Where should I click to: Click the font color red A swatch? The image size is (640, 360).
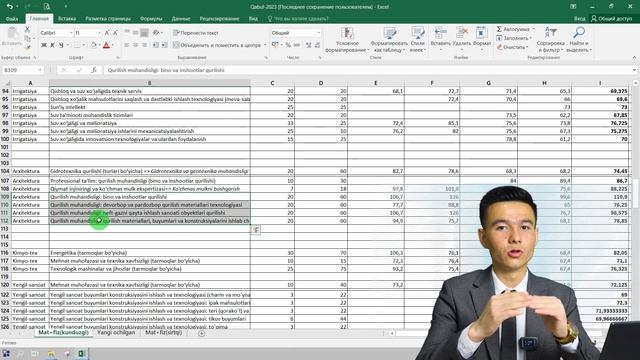107,45
